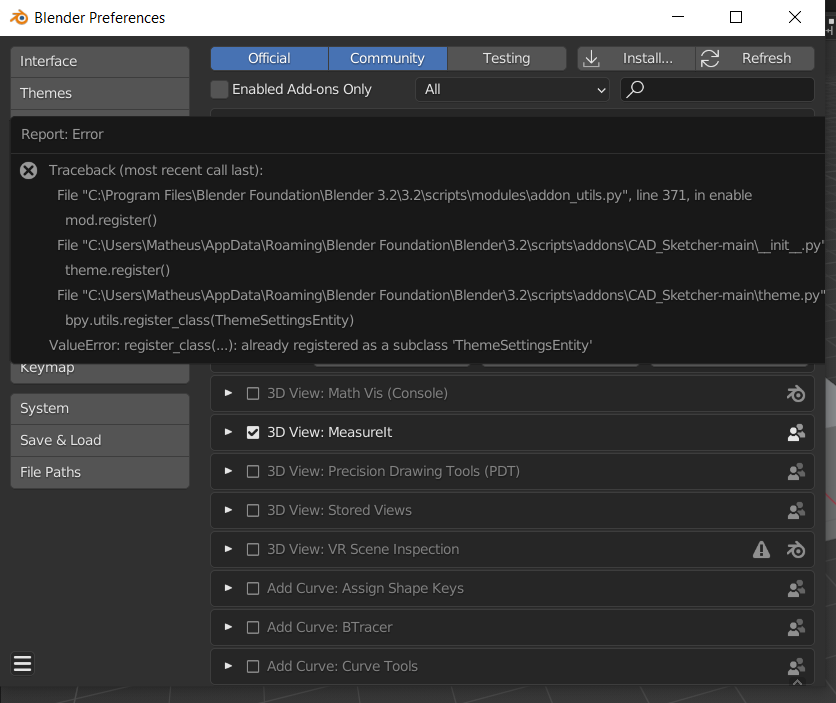Enable the Enabled Add-ons Only checkbox
836x703 pixels.
[x=219, y=89]
